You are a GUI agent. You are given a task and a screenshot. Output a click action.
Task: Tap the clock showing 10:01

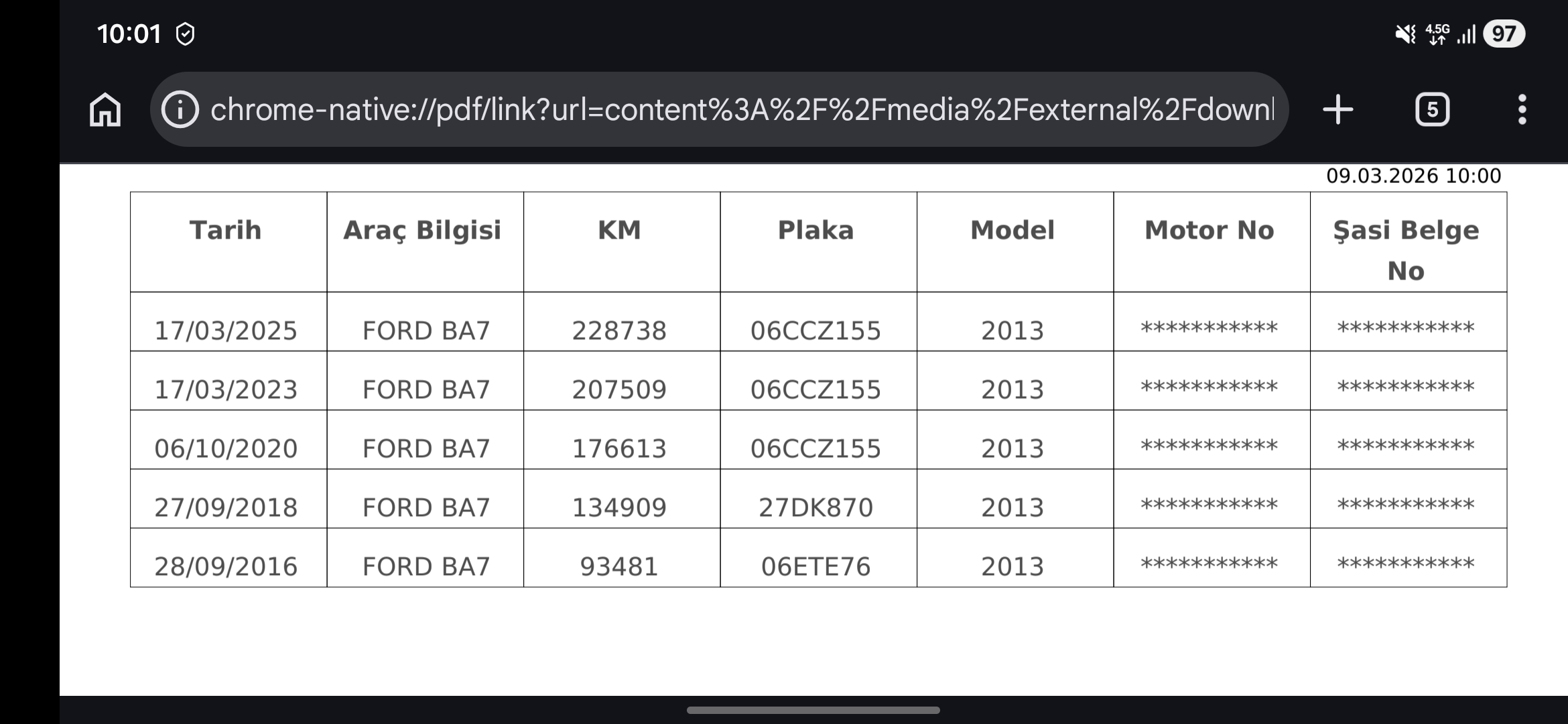pyautogui.click(x=129, y=34)
